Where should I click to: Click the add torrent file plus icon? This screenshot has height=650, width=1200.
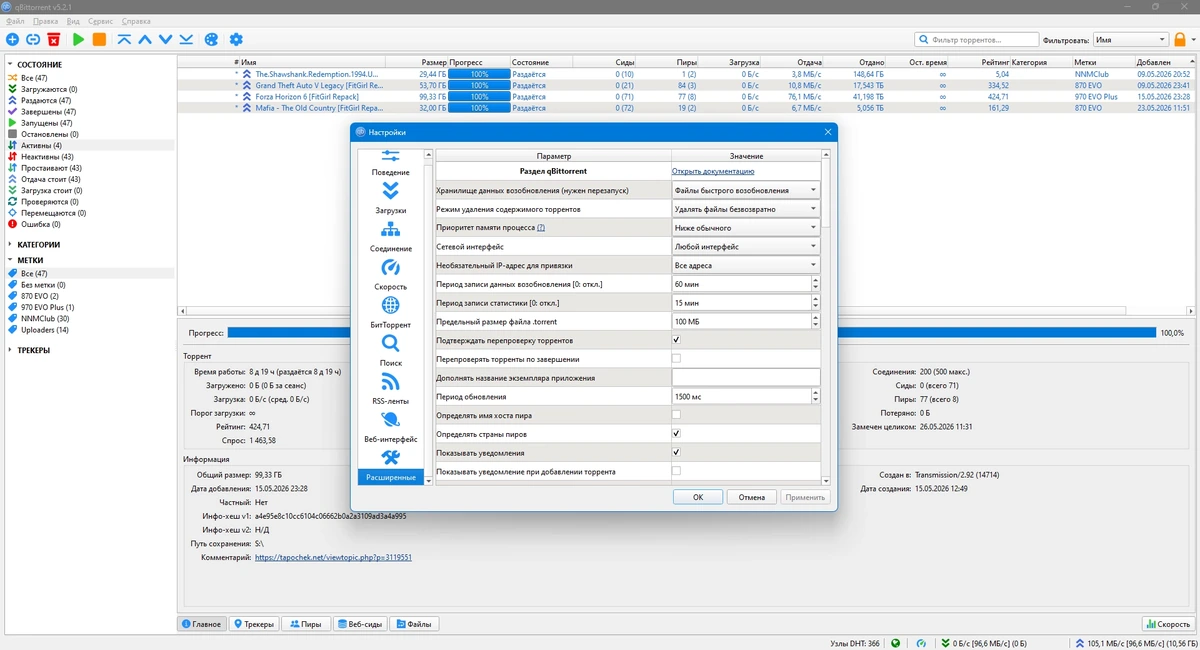click(12, 40)
